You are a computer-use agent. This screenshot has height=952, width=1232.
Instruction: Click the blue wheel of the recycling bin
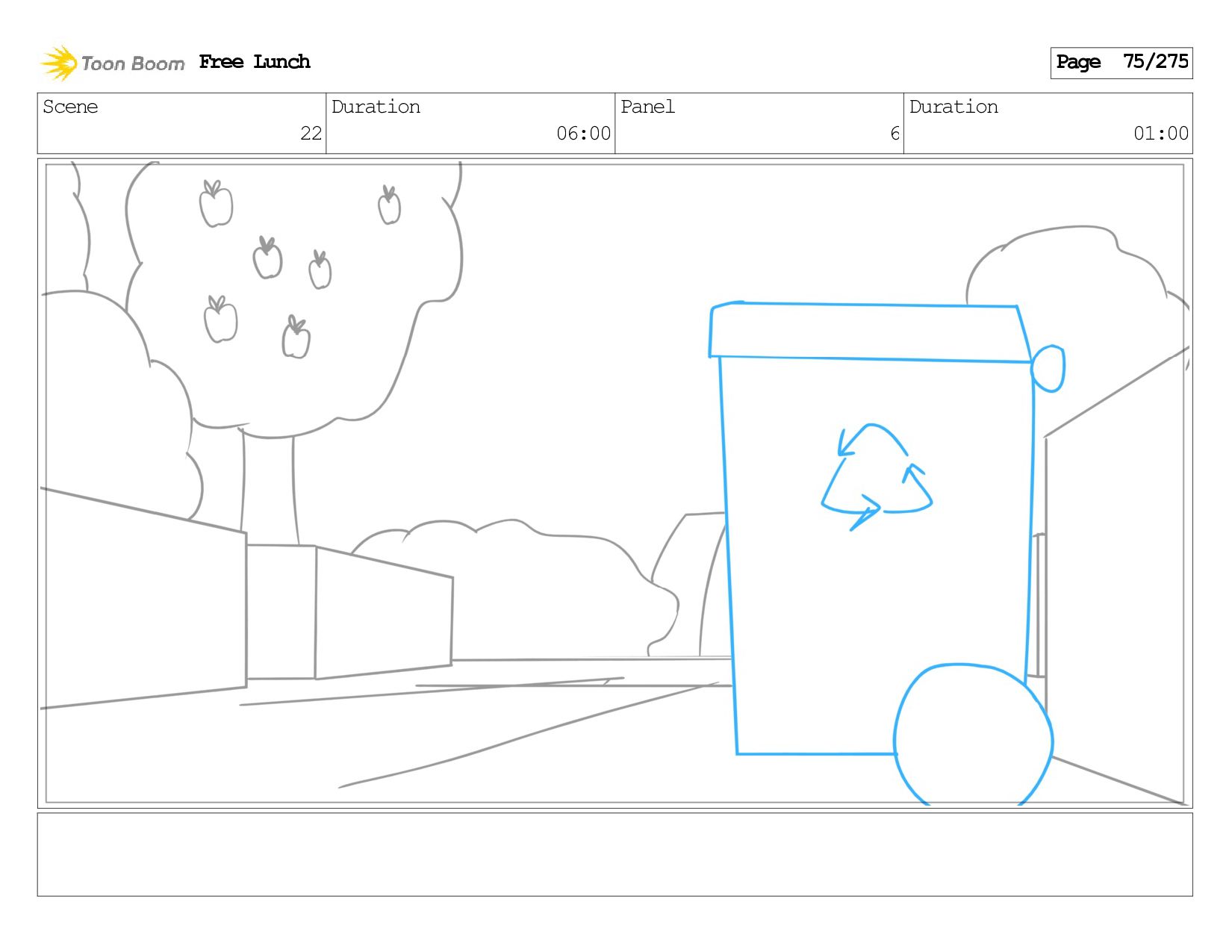pos(973,735)
